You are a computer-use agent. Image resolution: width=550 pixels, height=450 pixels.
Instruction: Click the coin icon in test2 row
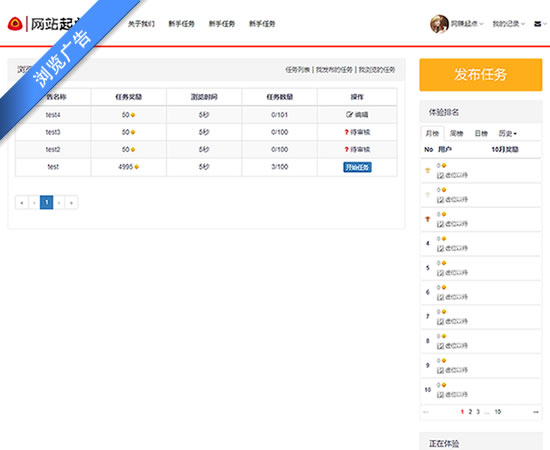coord(133,150)
